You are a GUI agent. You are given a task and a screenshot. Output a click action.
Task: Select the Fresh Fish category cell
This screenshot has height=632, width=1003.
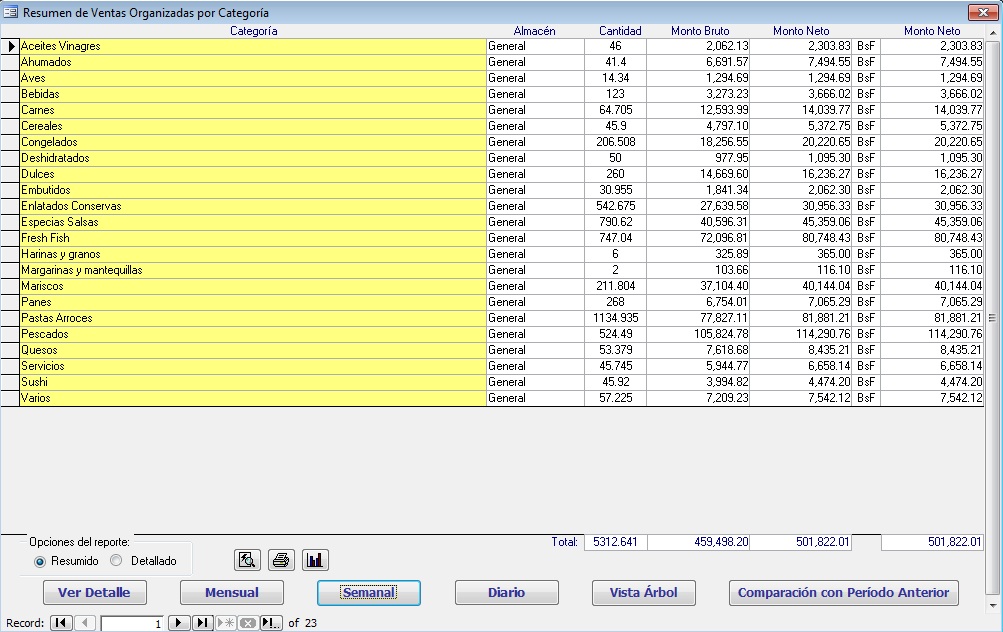click(253, 238)
